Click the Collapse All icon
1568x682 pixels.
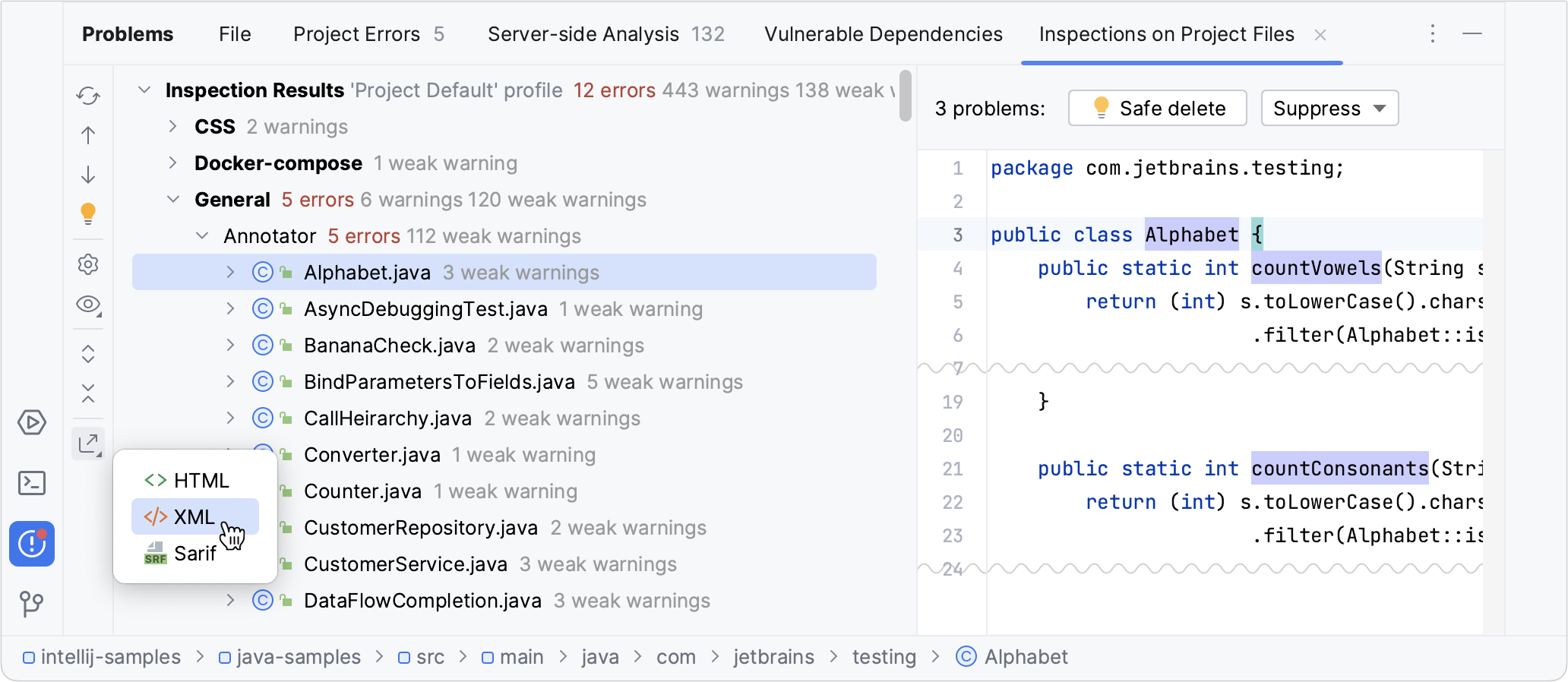(x=88, y=393)
